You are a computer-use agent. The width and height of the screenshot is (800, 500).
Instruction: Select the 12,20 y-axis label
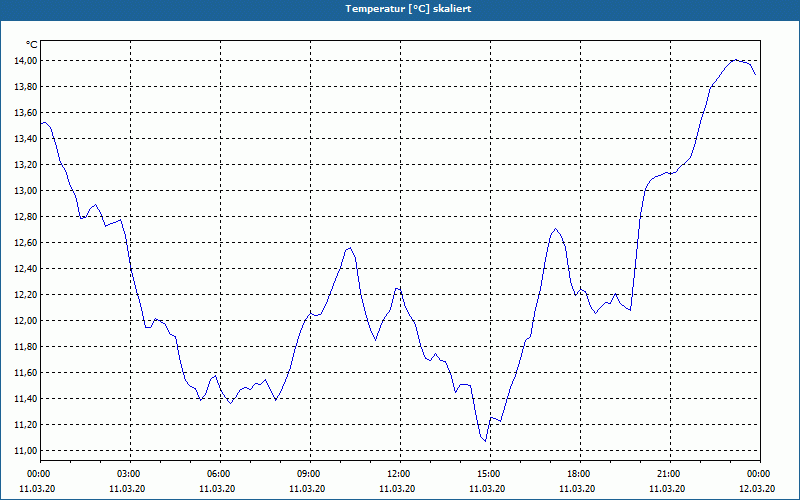tap(25, 295)
